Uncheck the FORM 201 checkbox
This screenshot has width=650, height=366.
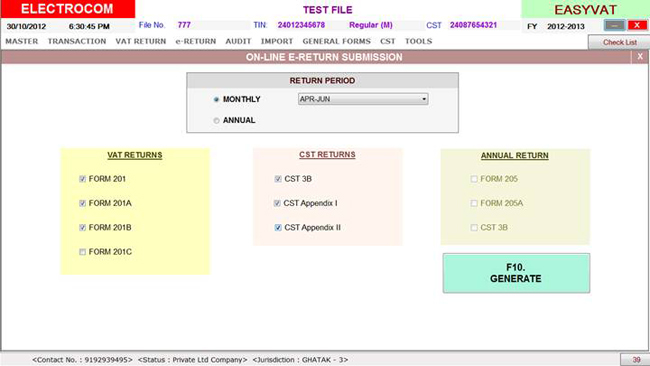coord(82,179)
